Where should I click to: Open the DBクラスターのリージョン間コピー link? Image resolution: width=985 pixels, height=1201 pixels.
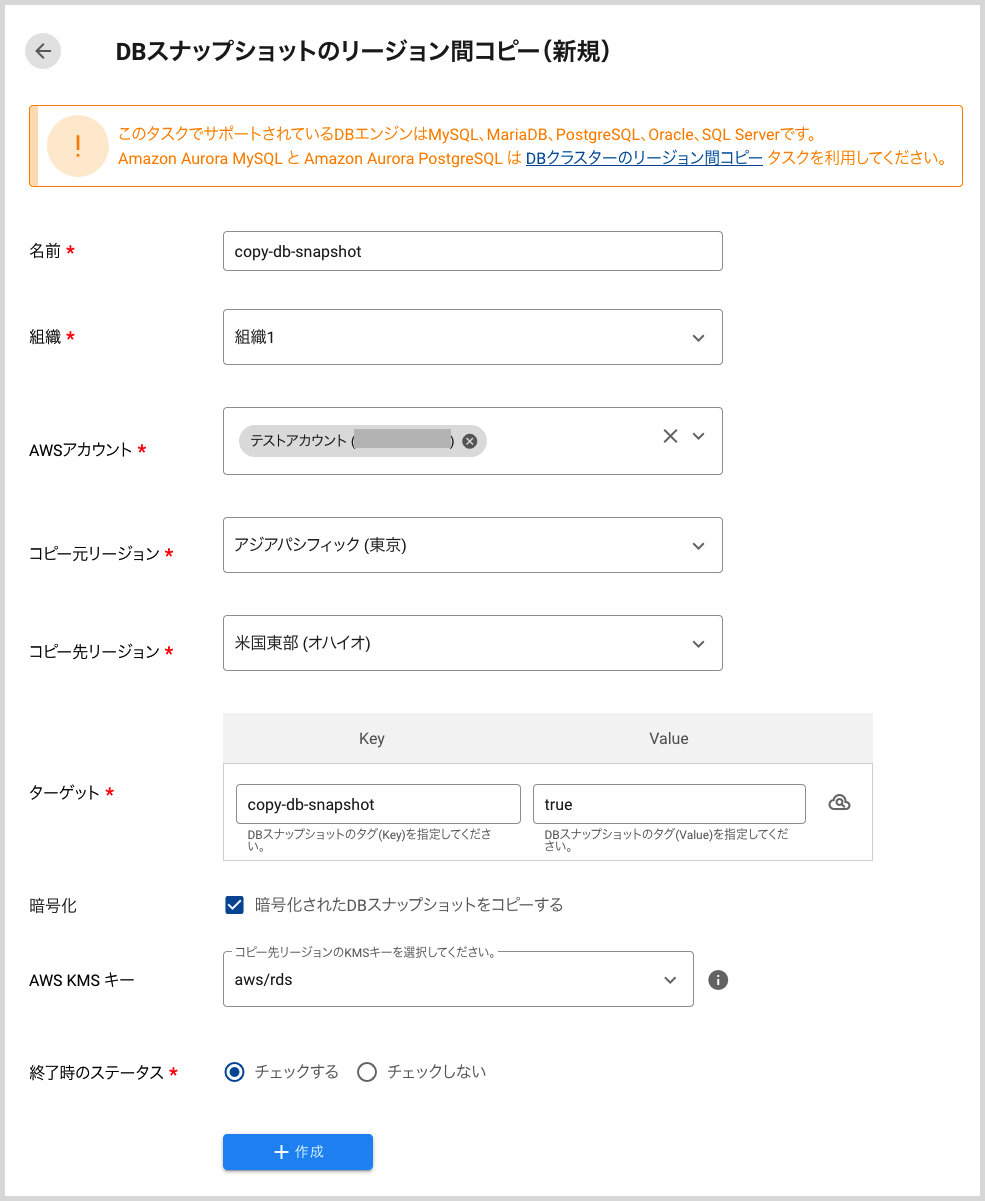point(644,158)
